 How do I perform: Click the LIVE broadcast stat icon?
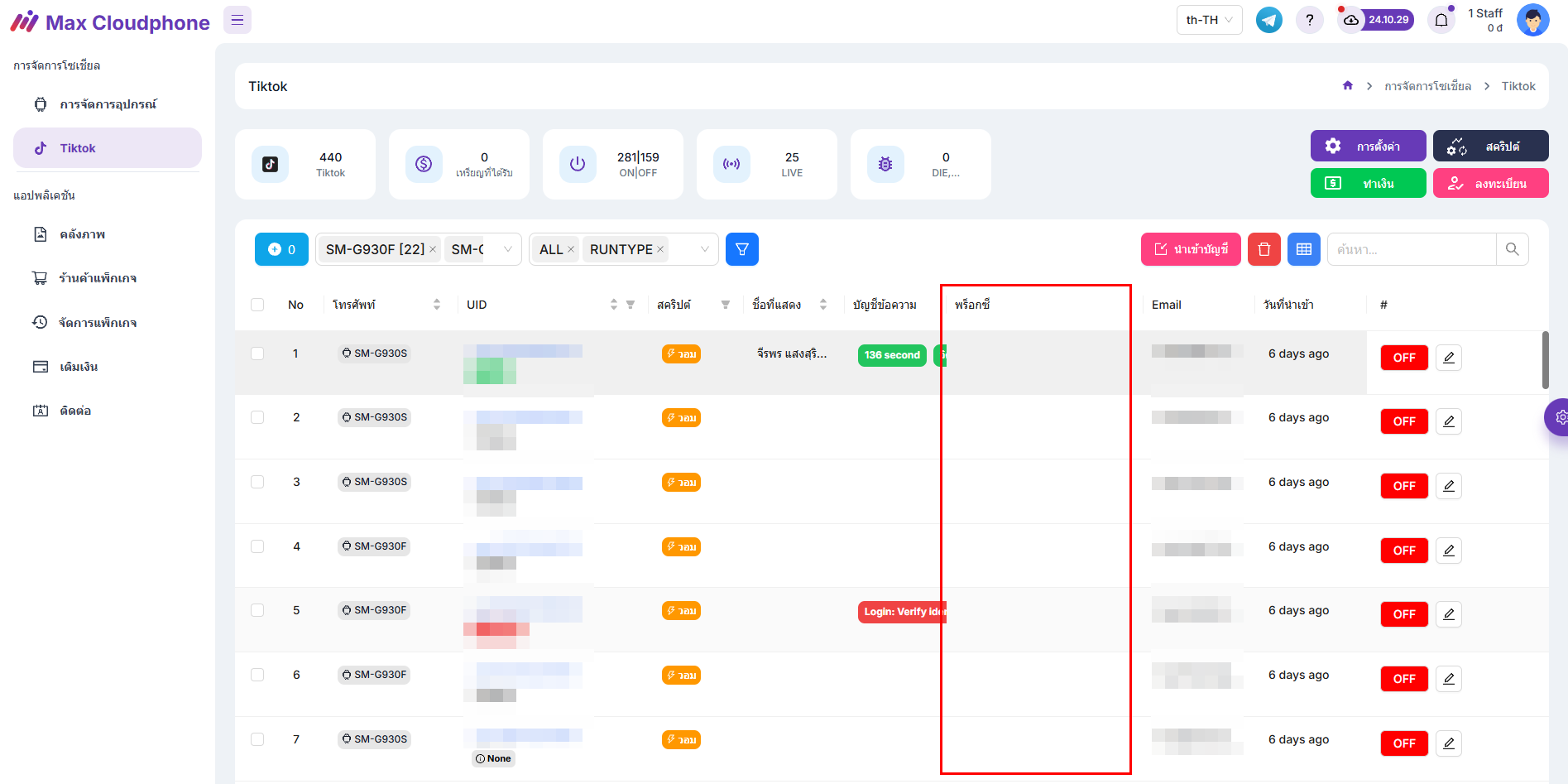click(731, 164)
